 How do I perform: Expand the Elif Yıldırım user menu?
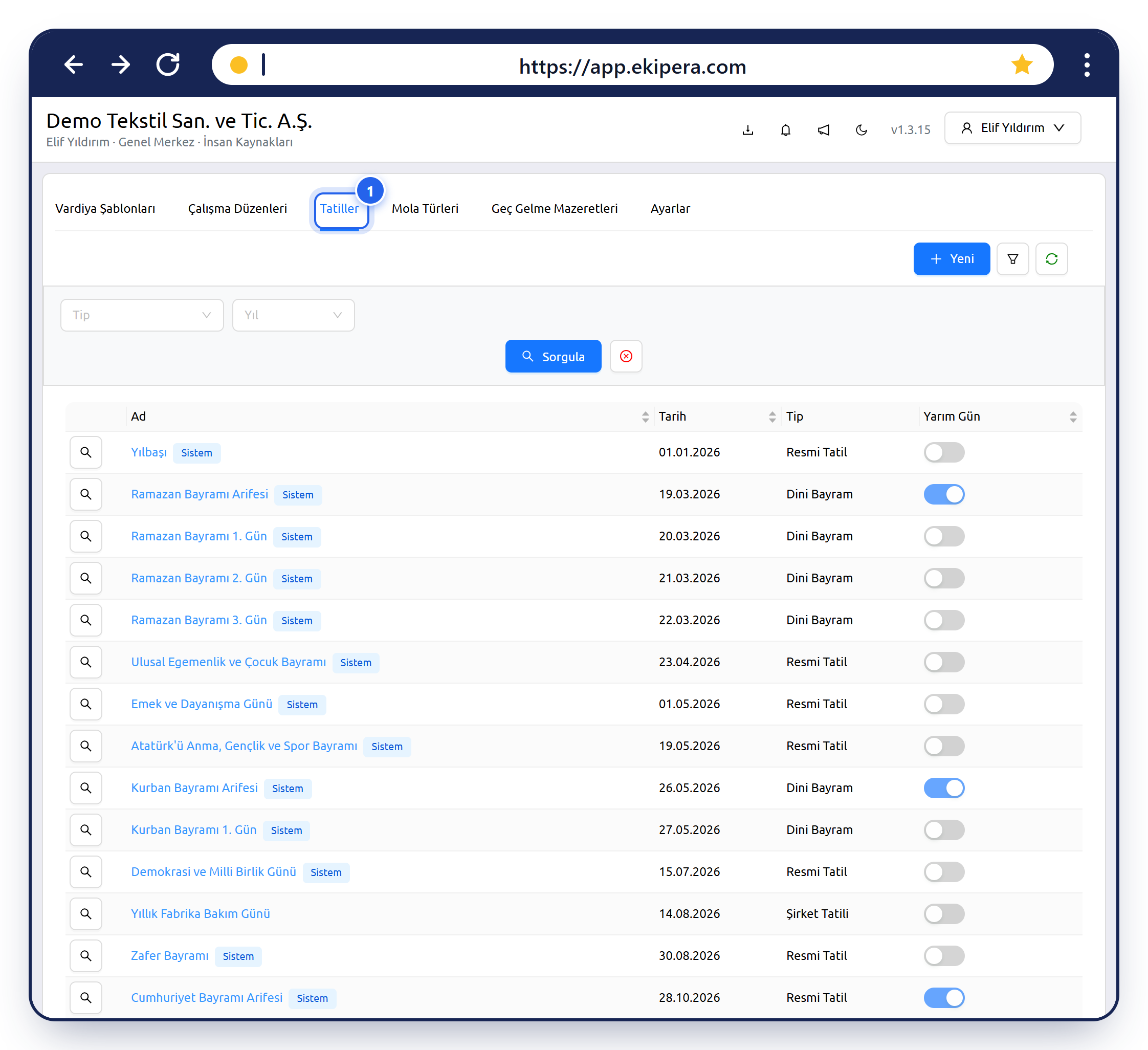click(1012, 128)
